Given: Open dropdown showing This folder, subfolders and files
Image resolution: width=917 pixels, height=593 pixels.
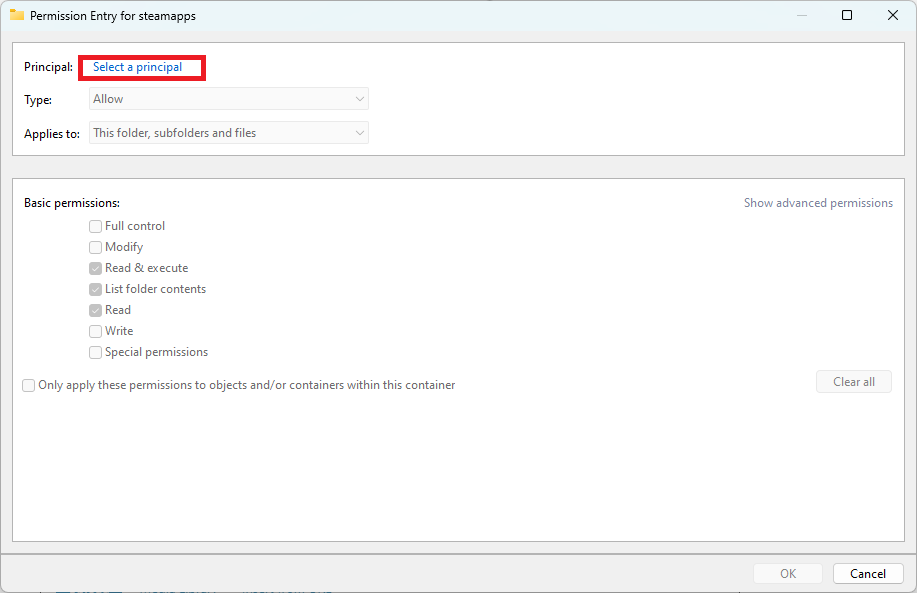Looking at the screenshot, I should point(228,132).
